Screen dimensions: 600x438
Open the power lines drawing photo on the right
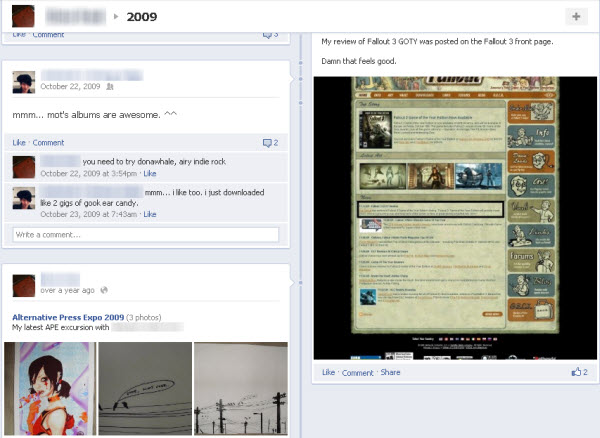pos(240,389)
